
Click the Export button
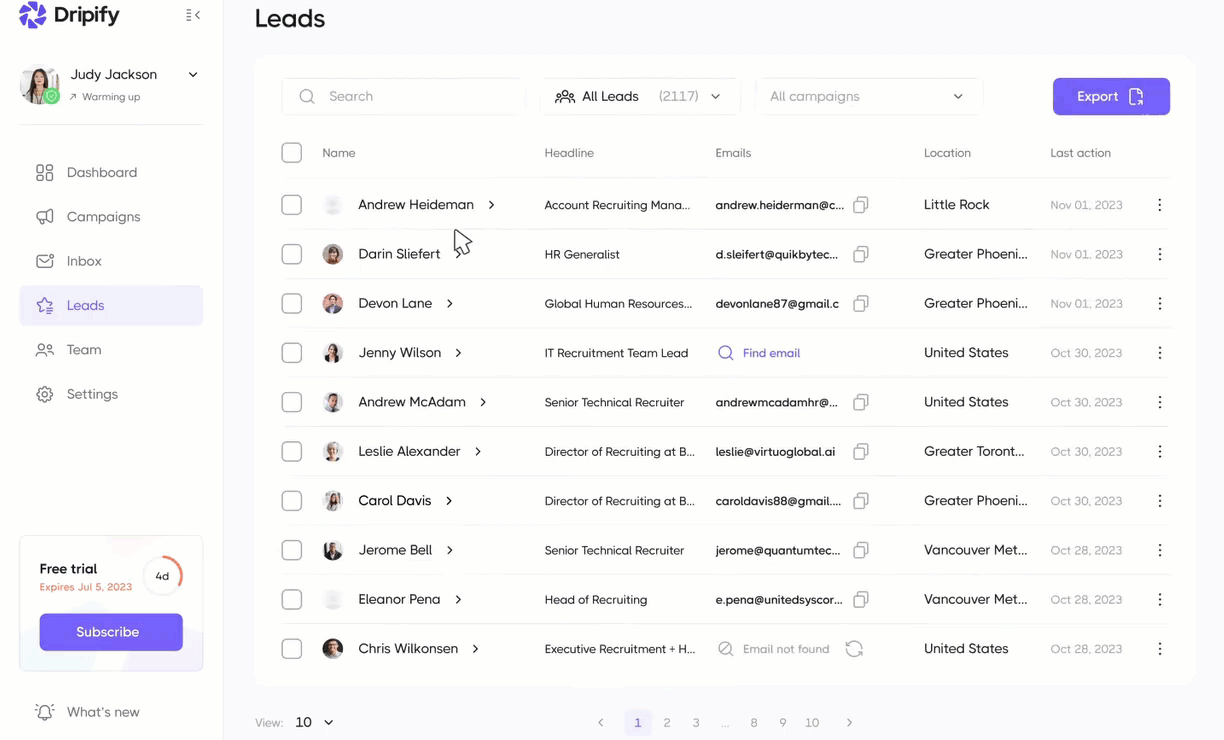[1111, 97]
